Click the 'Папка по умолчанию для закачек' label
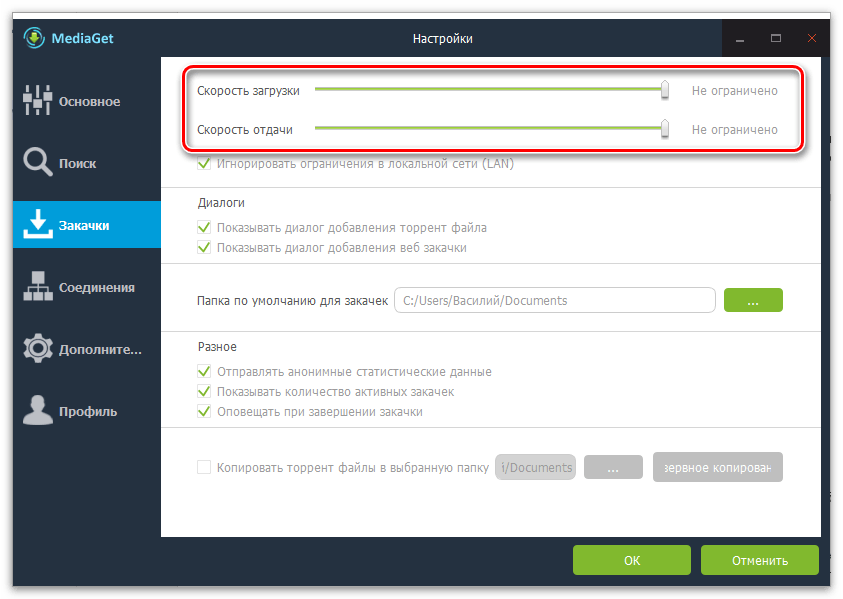The height and width of the screenshot is (599, 843). click(x=292, y=301)
